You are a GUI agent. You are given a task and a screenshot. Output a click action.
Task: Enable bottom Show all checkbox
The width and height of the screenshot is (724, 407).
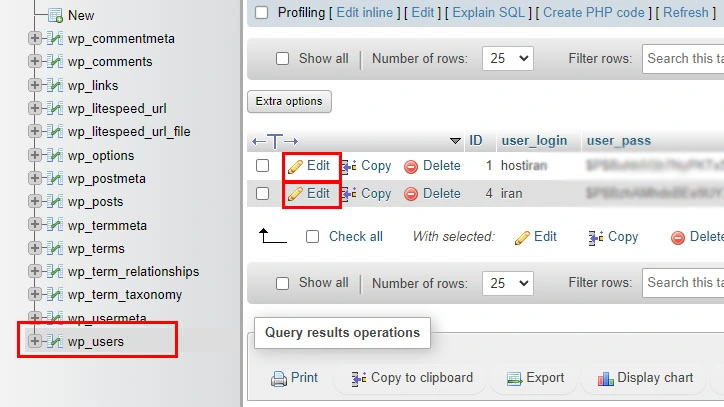(x=282, y=283)
